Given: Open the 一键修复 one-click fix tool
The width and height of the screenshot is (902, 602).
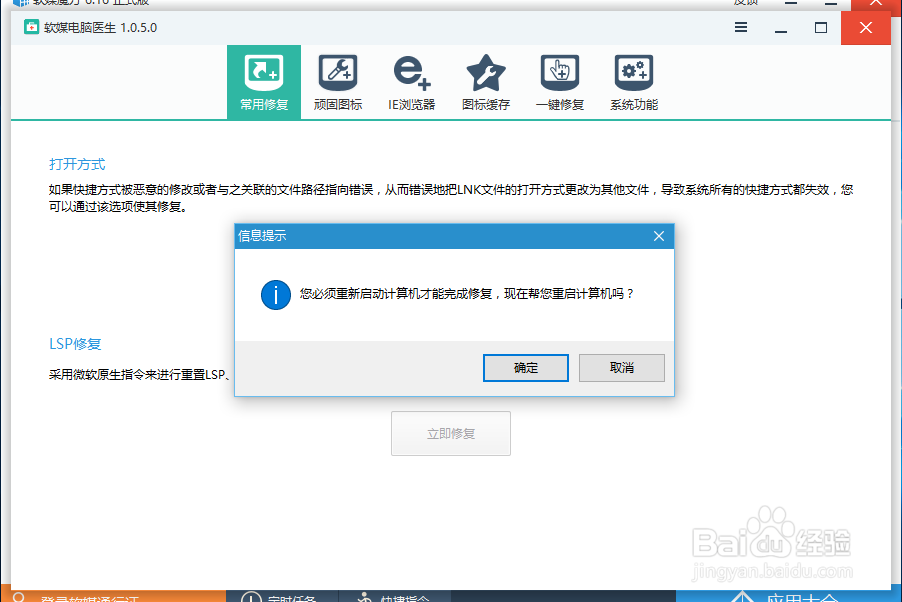Looking at the screenshot, I should pos(559,80).
